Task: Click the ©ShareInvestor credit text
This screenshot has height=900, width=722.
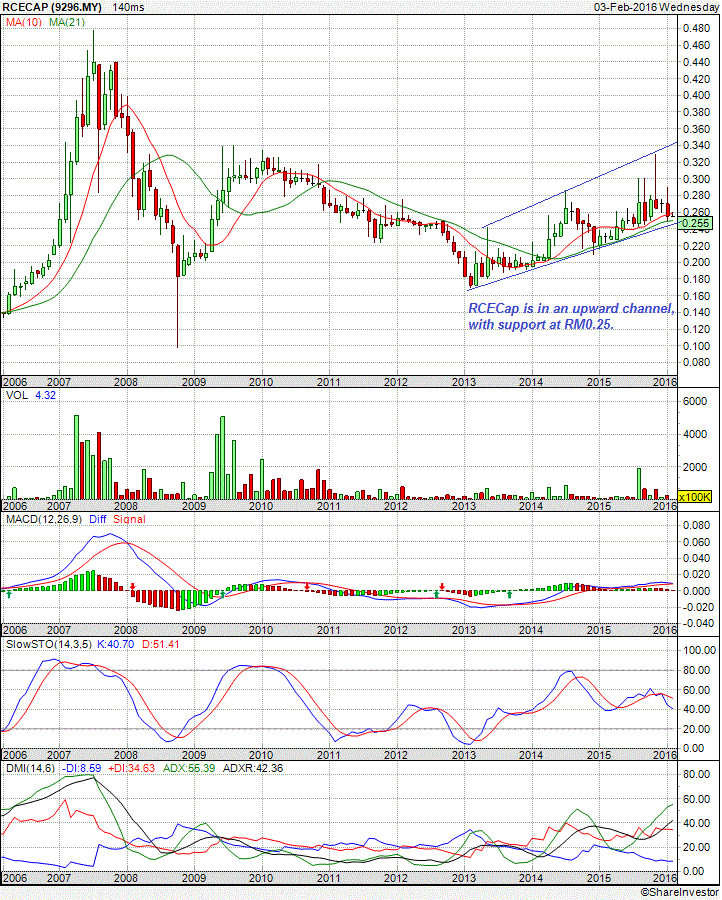Action: coord(680,892)
